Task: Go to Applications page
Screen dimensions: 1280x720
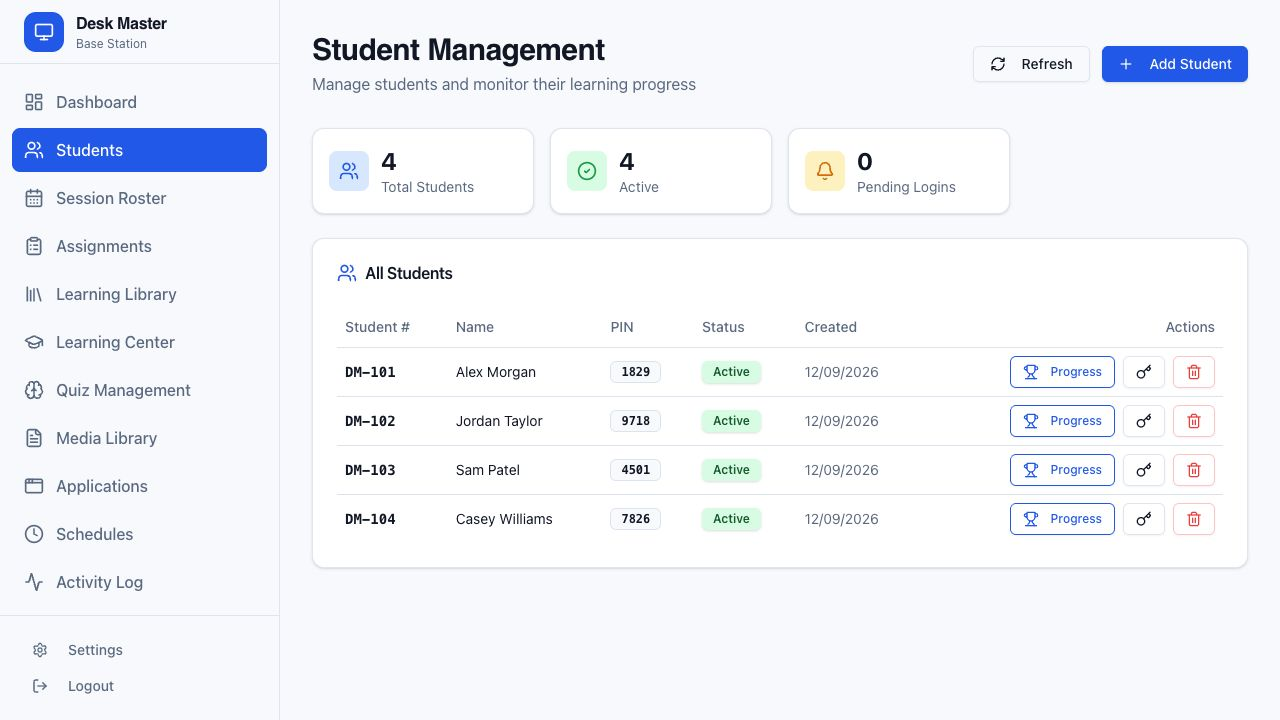Action: (139, 486)
